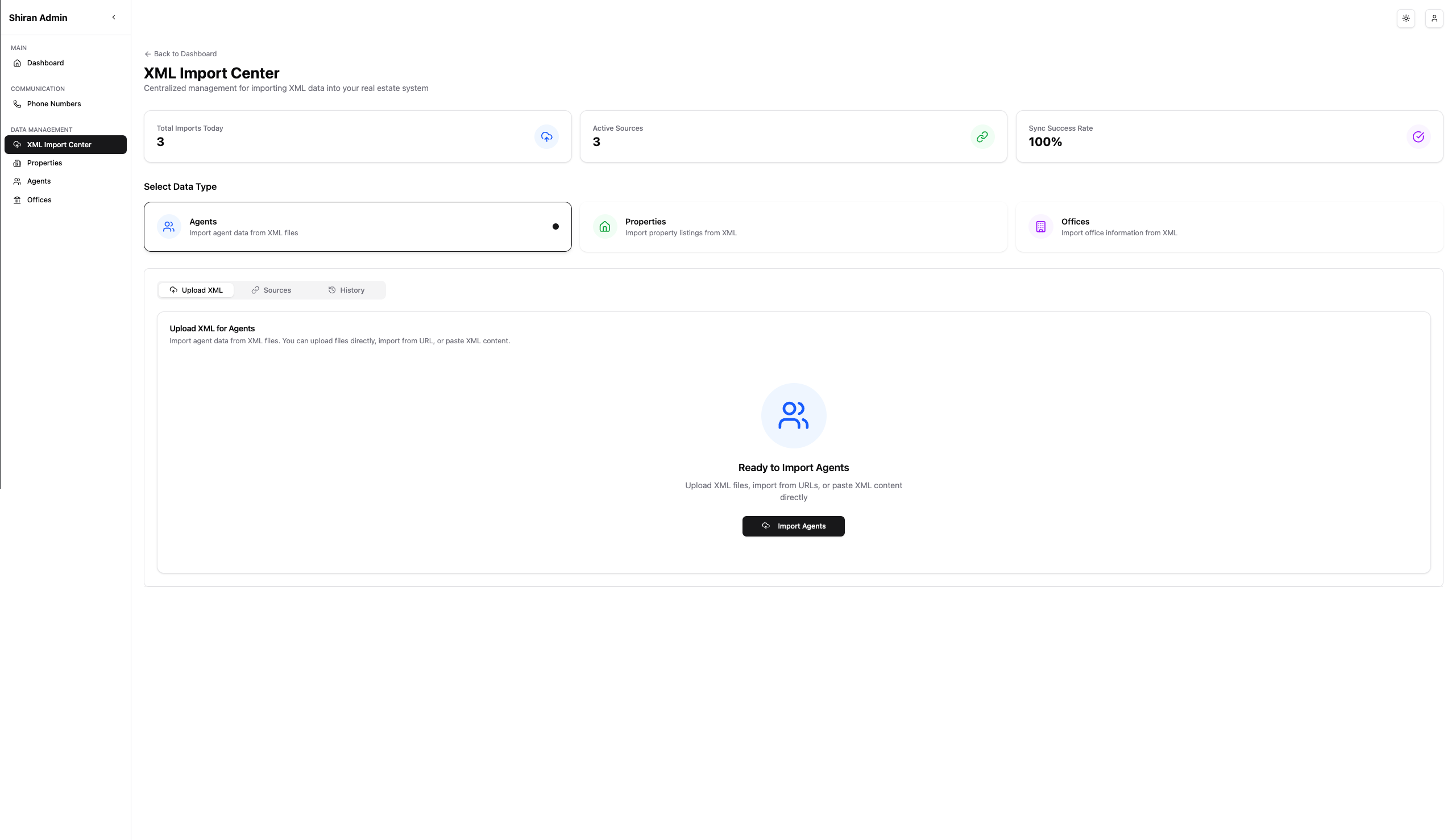Collapse the sidebar with the chevron arrow
1456x840 pixels.
click(114, 16)
